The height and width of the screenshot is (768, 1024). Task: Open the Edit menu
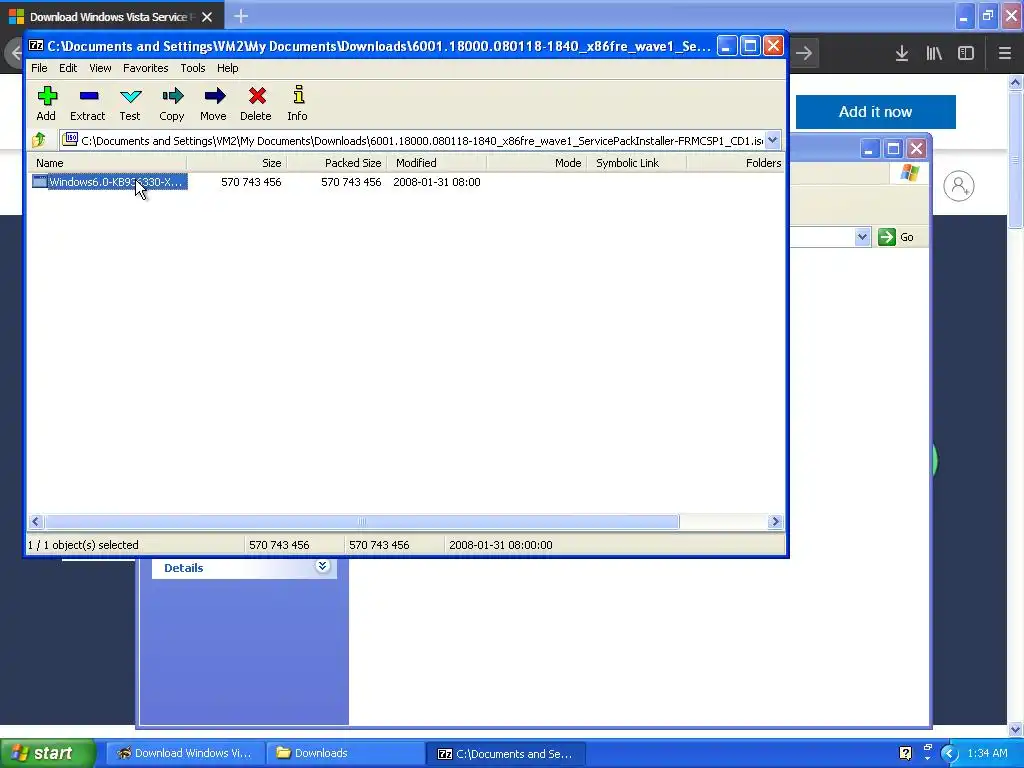click(x=68, y=68)
